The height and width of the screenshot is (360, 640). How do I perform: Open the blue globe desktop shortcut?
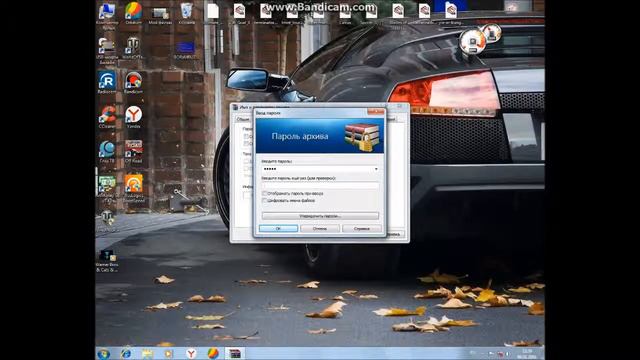pos(107,152)
